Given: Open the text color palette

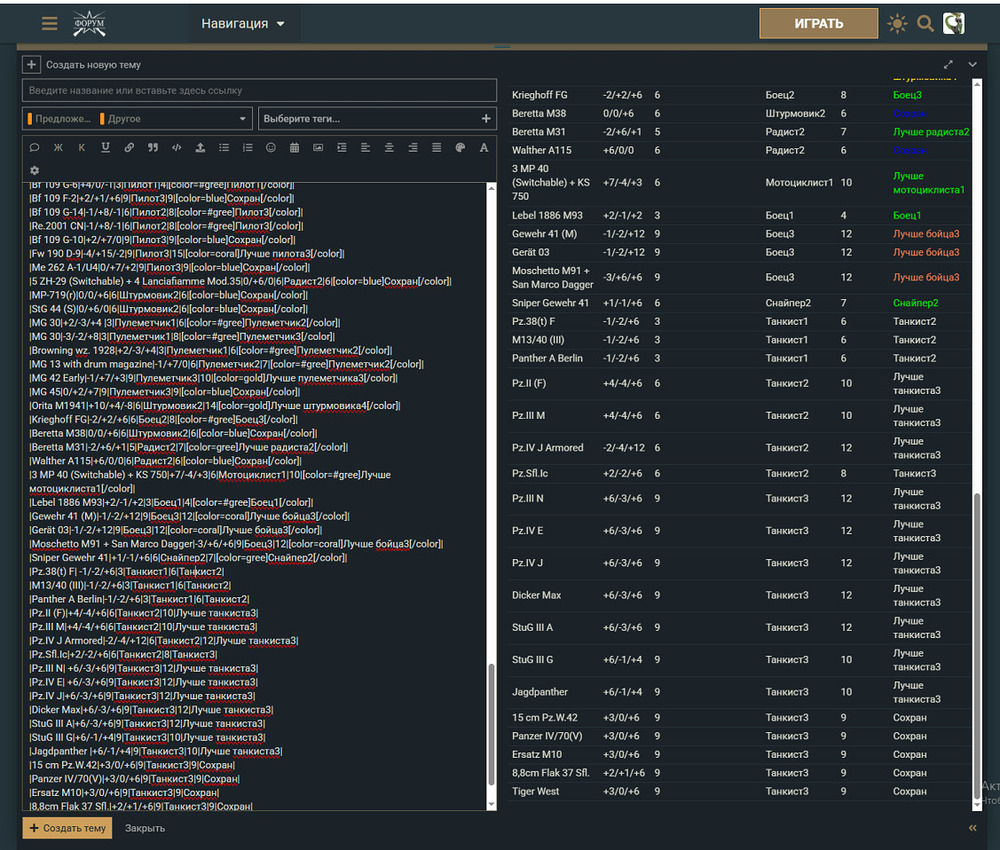Looking at the screenshot, I should 460,148.
